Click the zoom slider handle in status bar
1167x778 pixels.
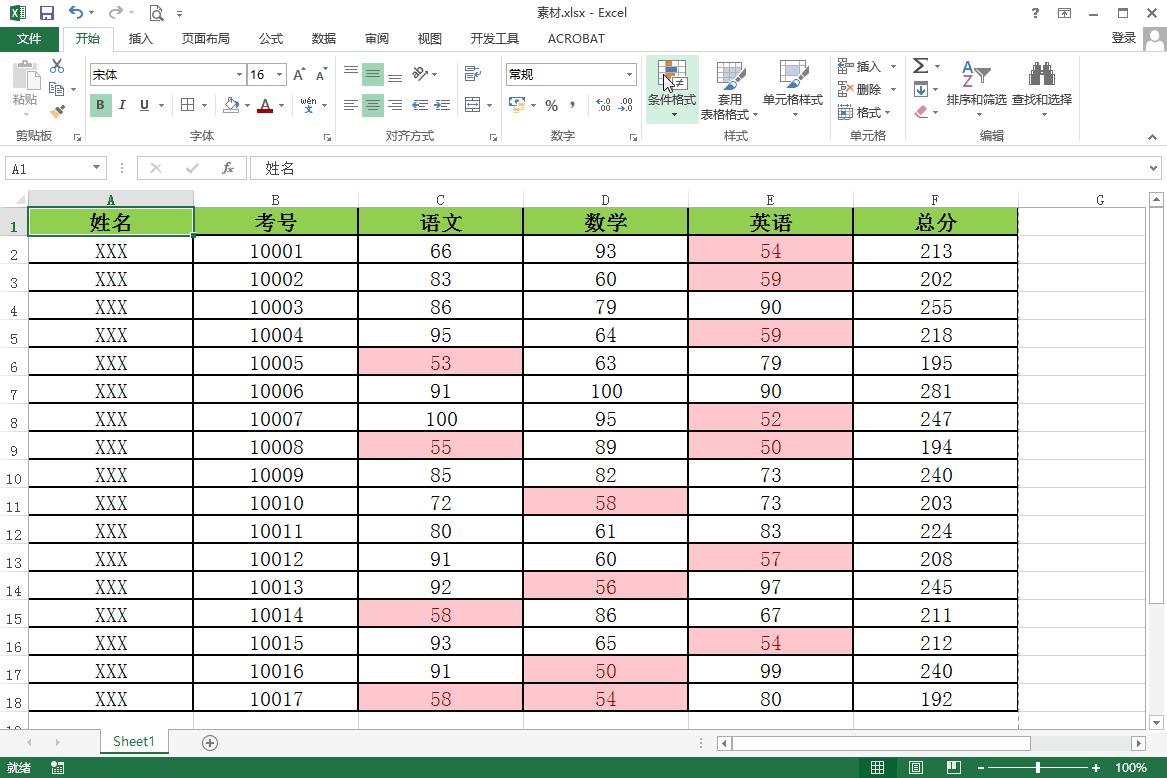1037,768
